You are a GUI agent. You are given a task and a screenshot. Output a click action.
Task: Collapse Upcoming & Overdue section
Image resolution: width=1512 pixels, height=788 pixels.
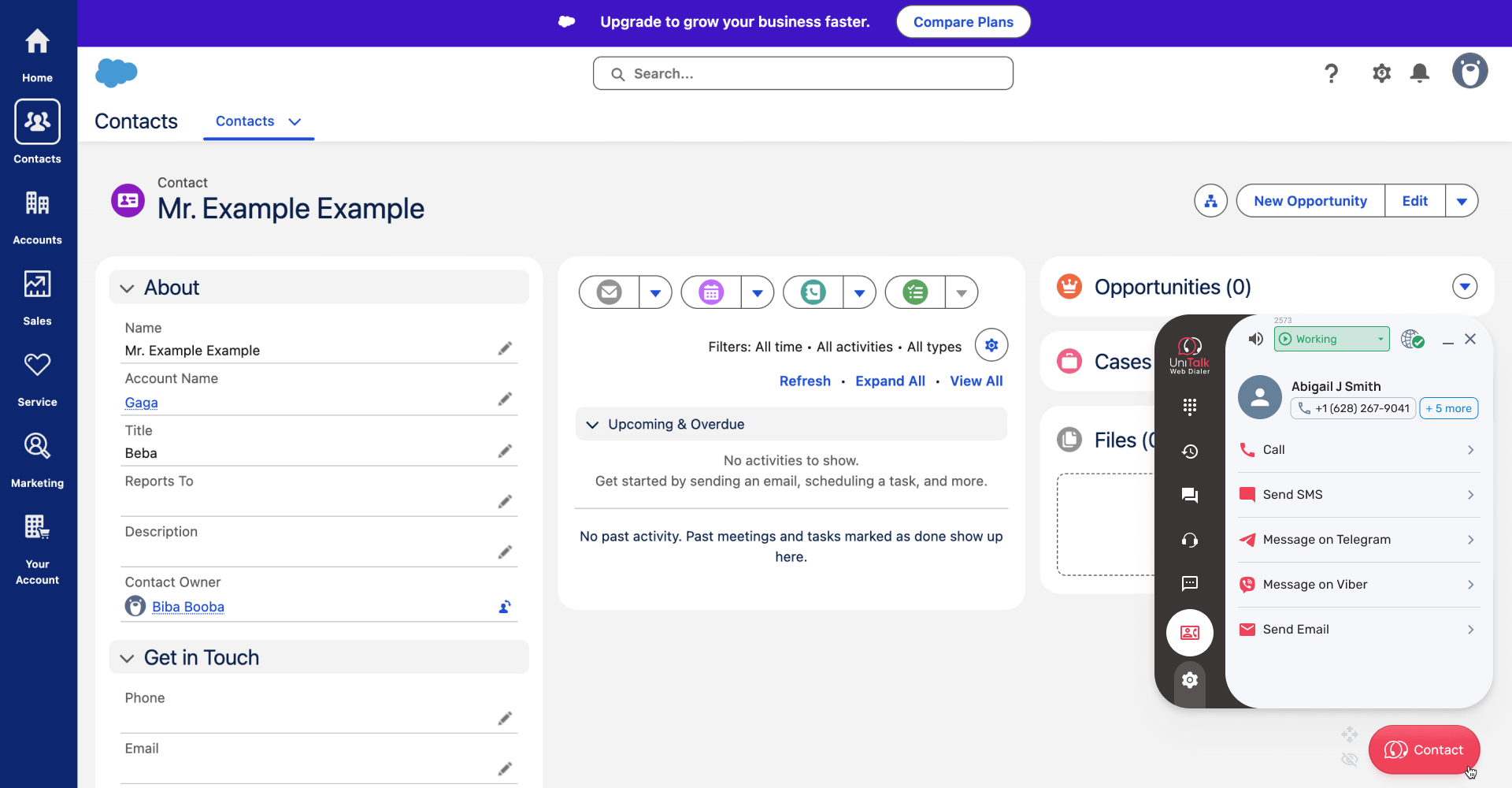592,425
